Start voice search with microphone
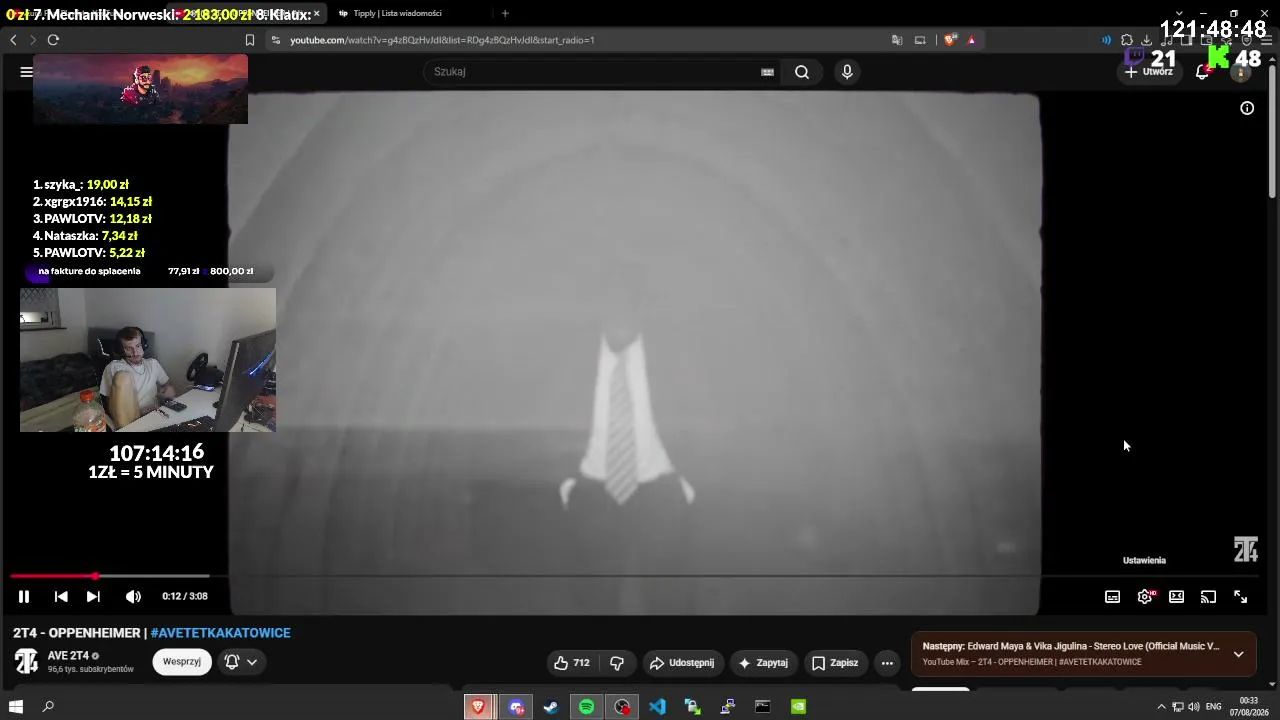The height and width of the screenshot is (720, 1280). pyautogui.click(x=847, y=72)
